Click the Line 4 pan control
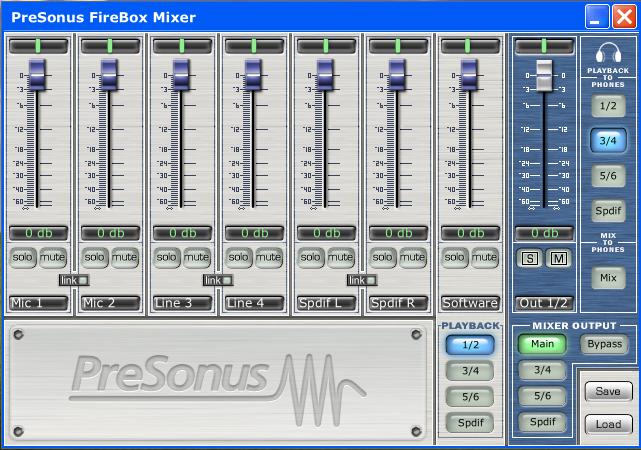 pyautogui.click(x=254, y=46)
